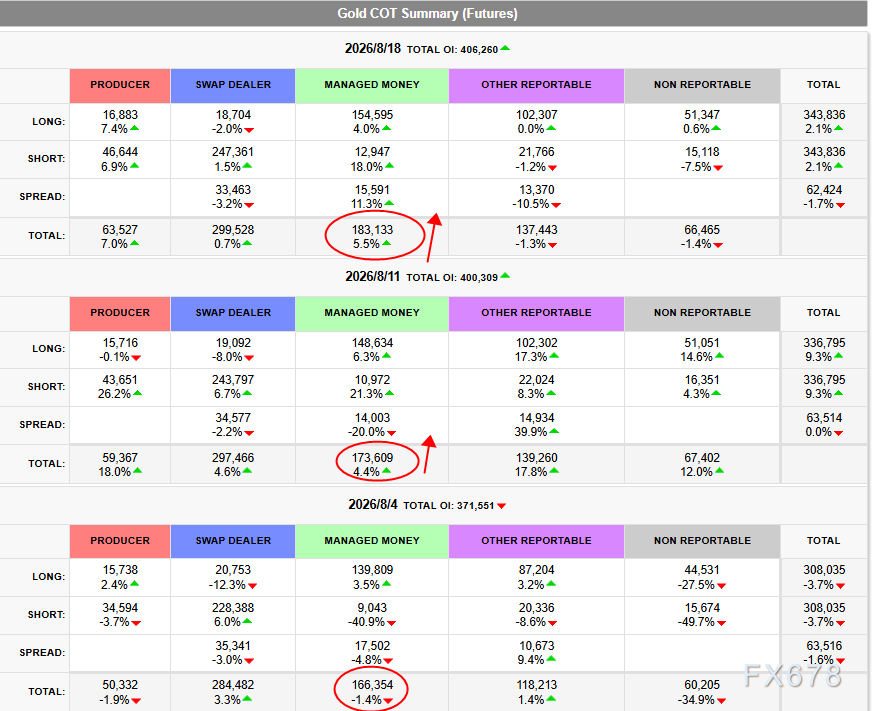Screen dimensions: 872x711
Task: Click Other Reportable short 21,766
Action: (x=536, y=152)
